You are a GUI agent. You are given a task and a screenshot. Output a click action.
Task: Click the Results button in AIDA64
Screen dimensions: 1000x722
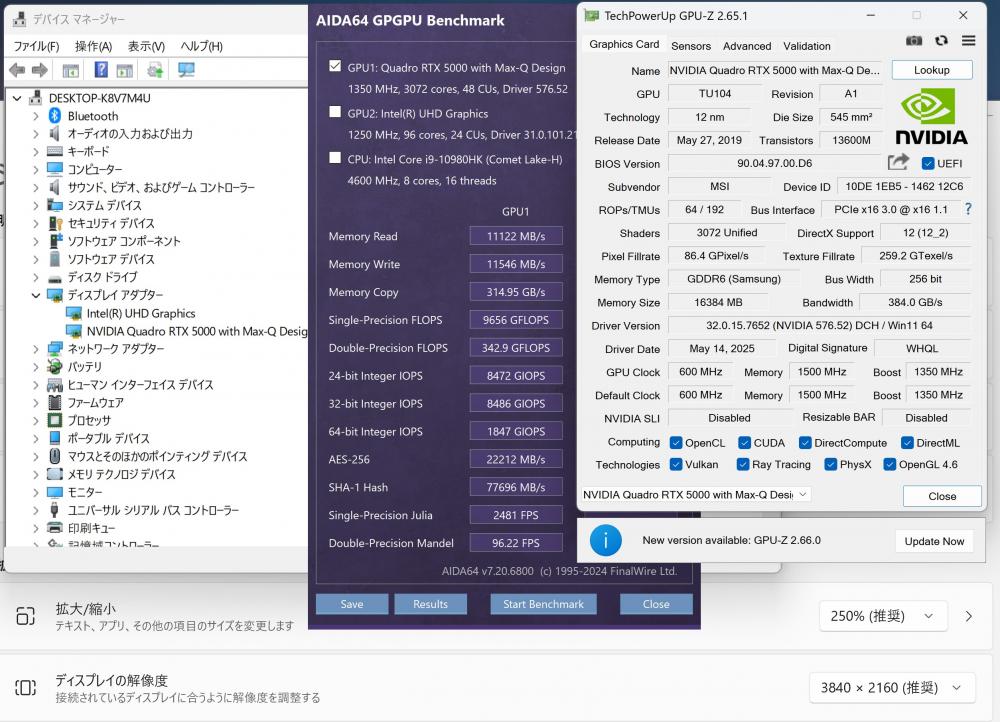pyautogui.click(x=430, y=604)
